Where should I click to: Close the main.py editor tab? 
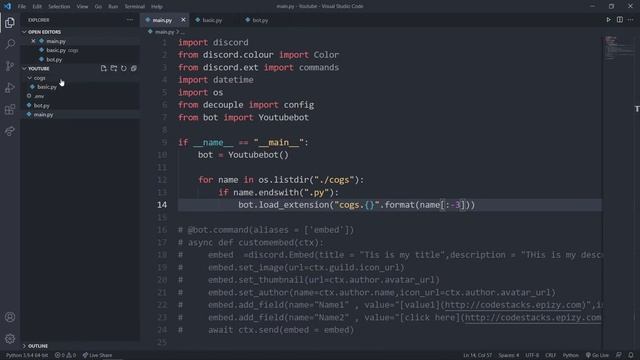(183, 20)
